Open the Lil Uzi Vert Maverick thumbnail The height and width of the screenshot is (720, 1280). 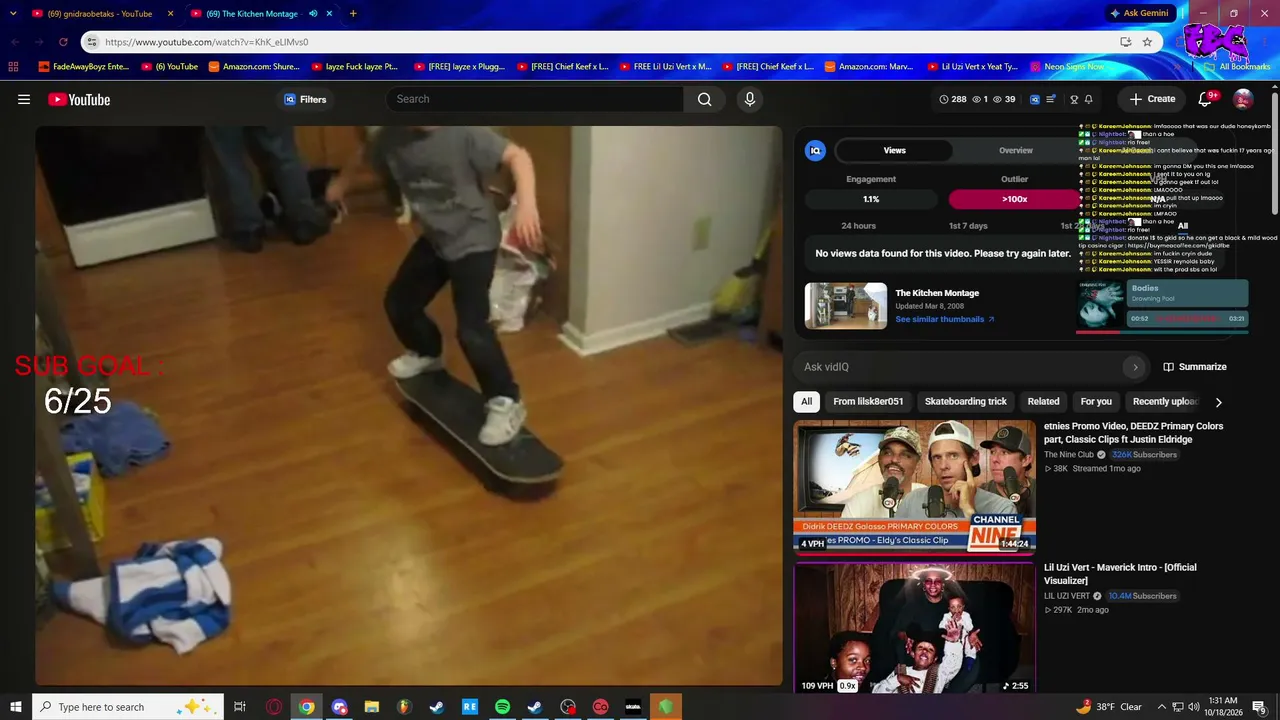(914, 627)
